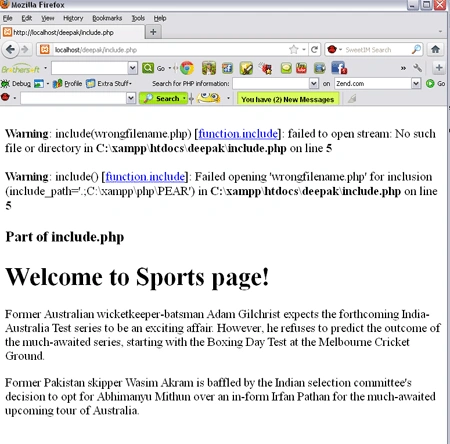The image size is (450, 444).
Task: Open the View menu
Action: coord(48,18)
